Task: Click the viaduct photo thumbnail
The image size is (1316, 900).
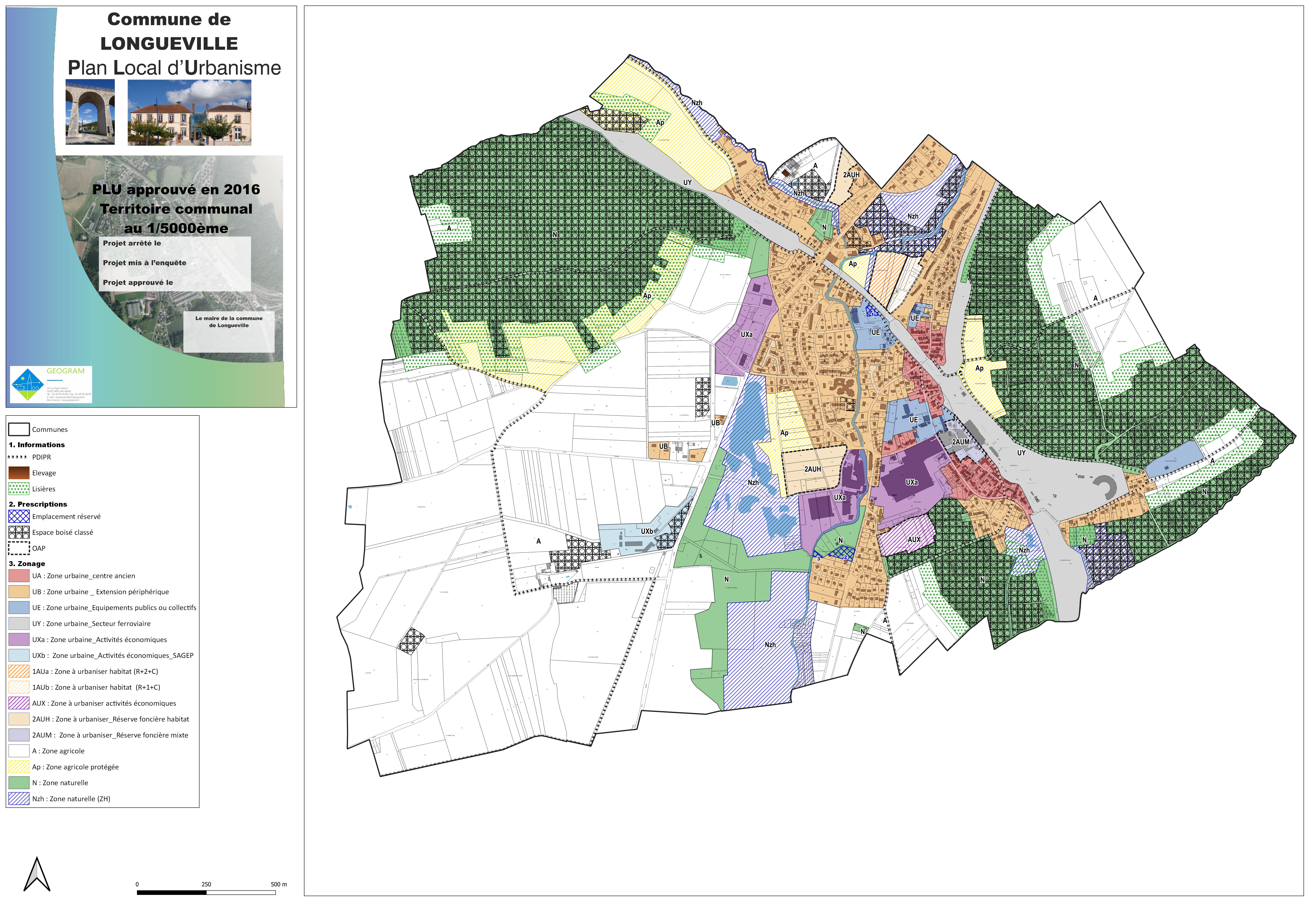Action: pos(90,112)
